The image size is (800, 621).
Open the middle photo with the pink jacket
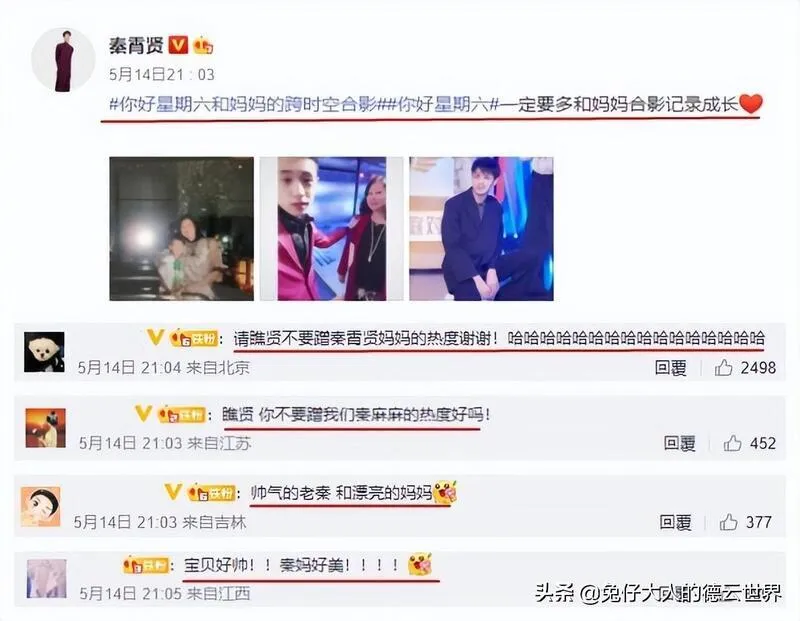[332, 229]
